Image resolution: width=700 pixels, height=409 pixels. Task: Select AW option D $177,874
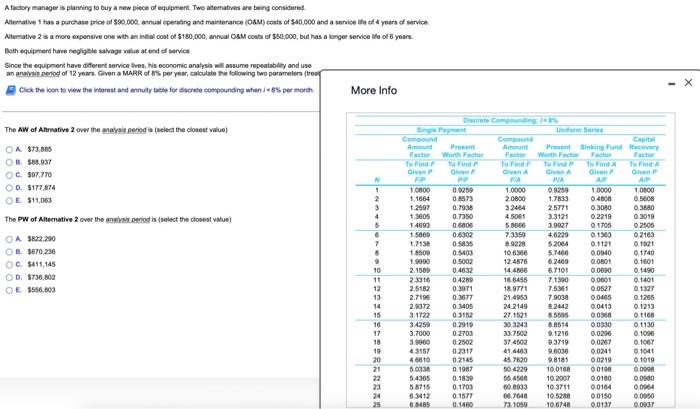[9, 188]
